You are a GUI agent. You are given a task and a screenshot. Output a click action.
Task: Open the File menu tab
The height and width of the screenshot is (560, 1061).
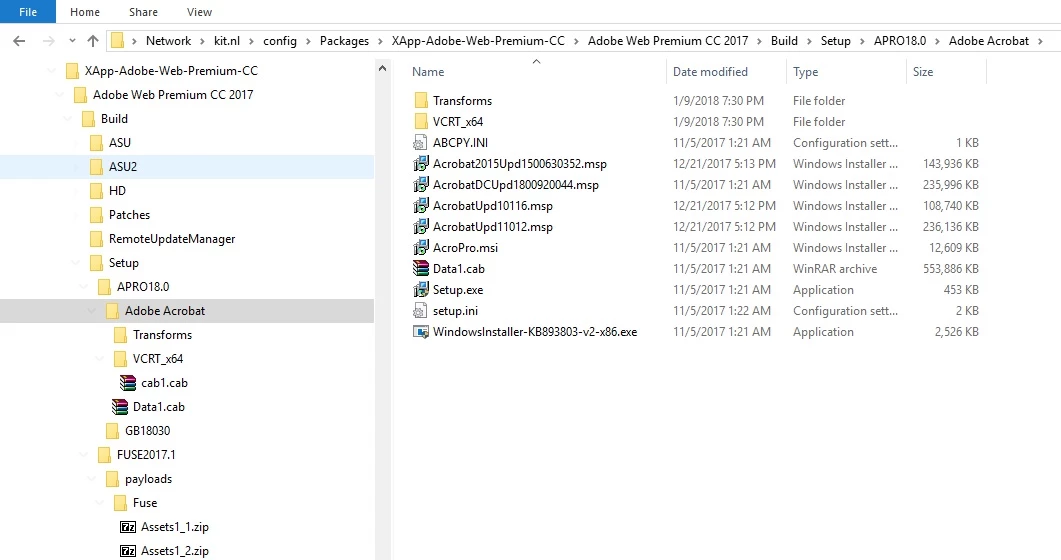click(28, 11)
